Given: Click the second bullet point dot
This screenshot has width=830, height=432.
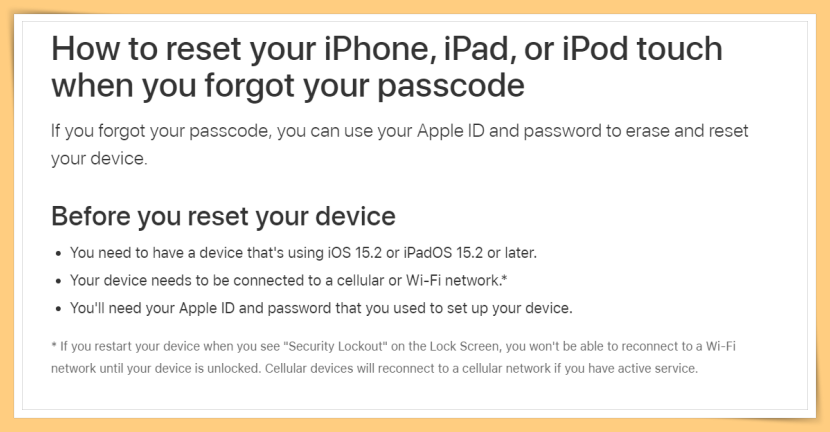Looking at the screenshot, I should click(59, 281).
